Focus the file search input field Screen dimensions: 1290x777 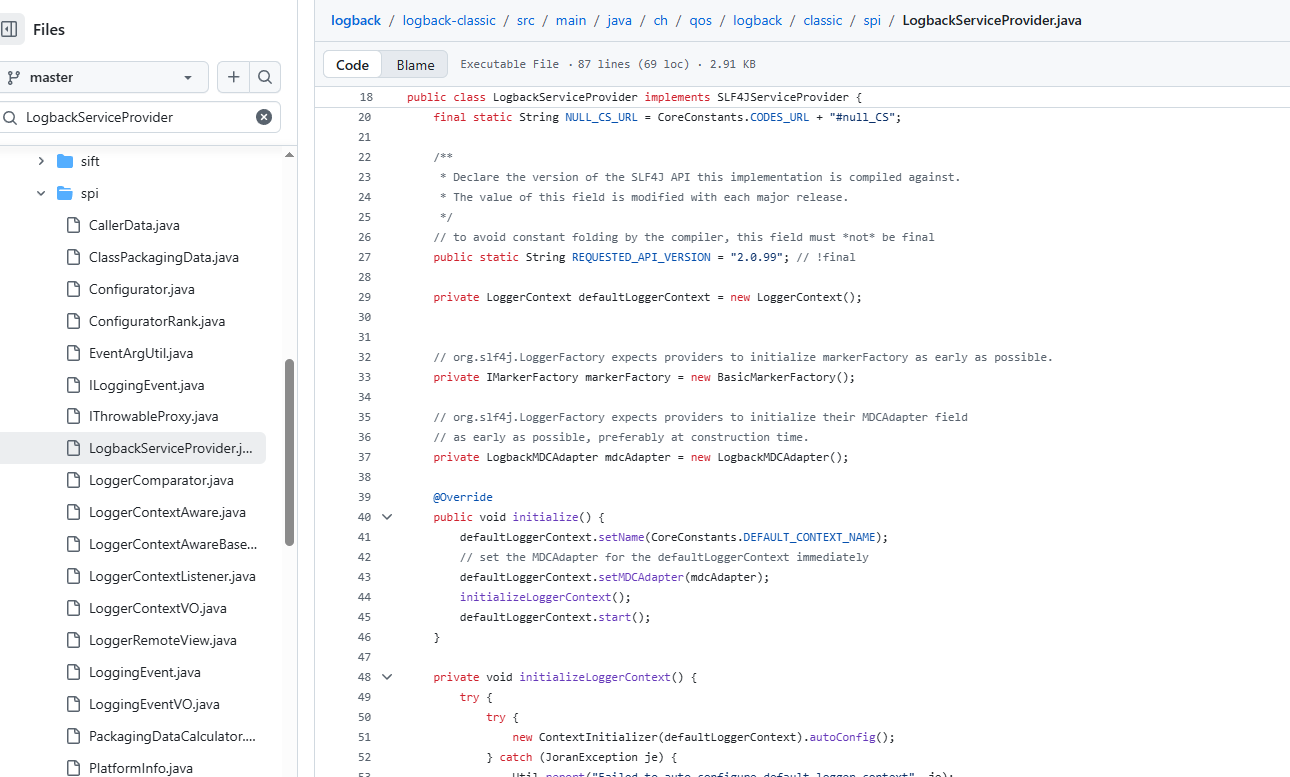pyautogui.click(x=140, y=117)
